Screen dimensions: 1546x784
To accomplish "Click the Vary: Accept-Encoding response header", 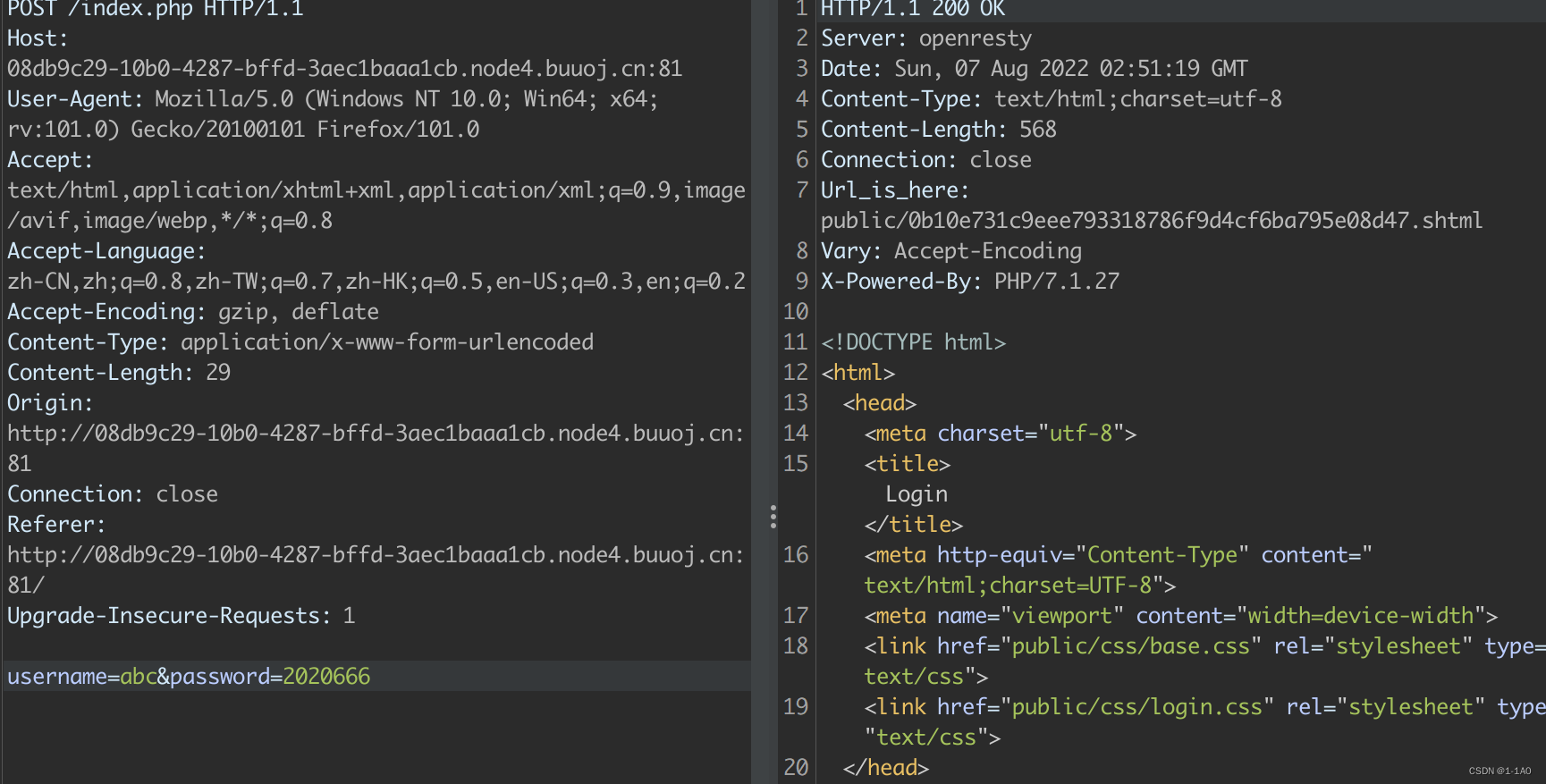I will (950, 251).
